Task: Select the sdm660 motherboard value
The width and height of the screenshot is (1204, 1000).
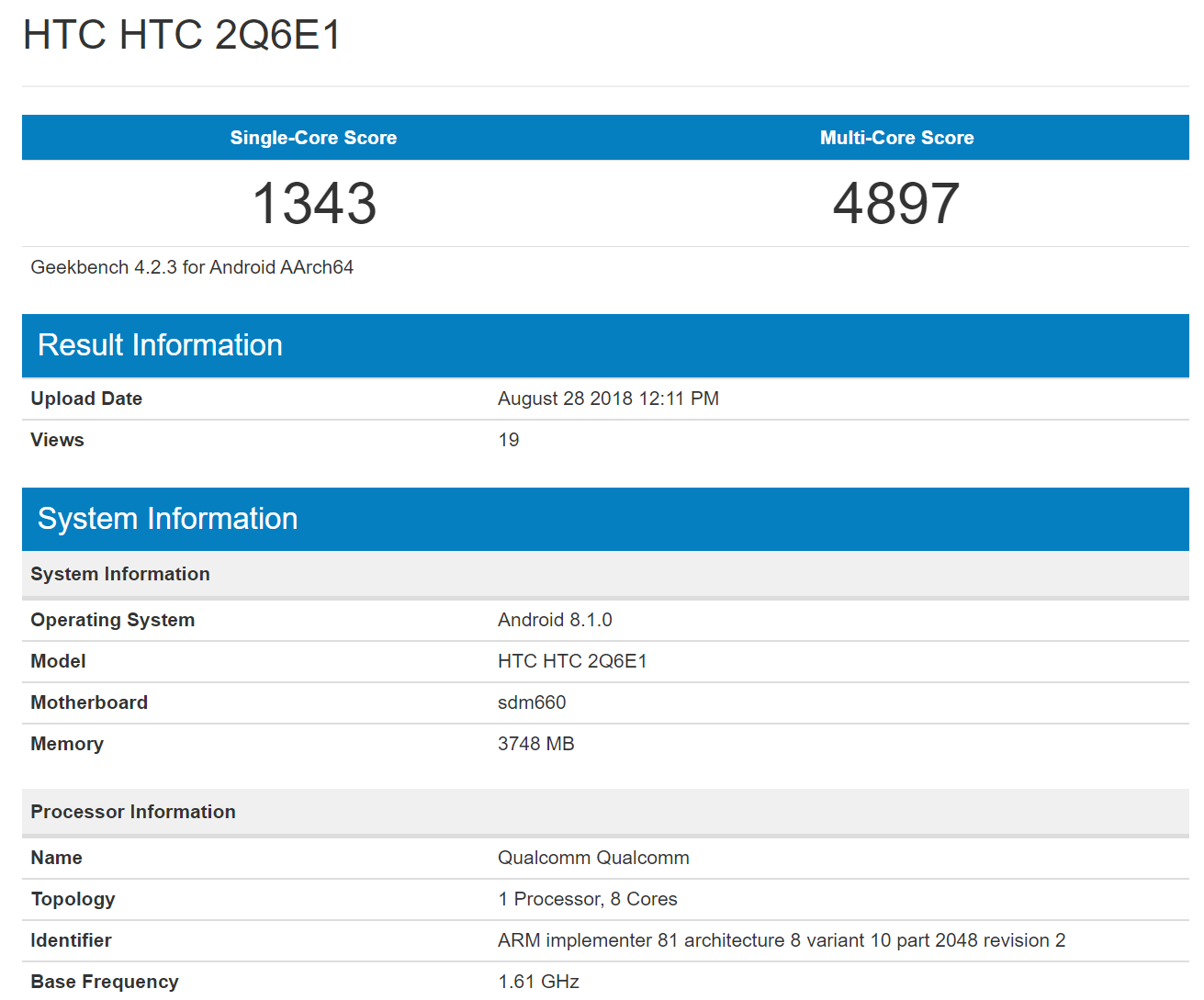Action: coord(532,702)
